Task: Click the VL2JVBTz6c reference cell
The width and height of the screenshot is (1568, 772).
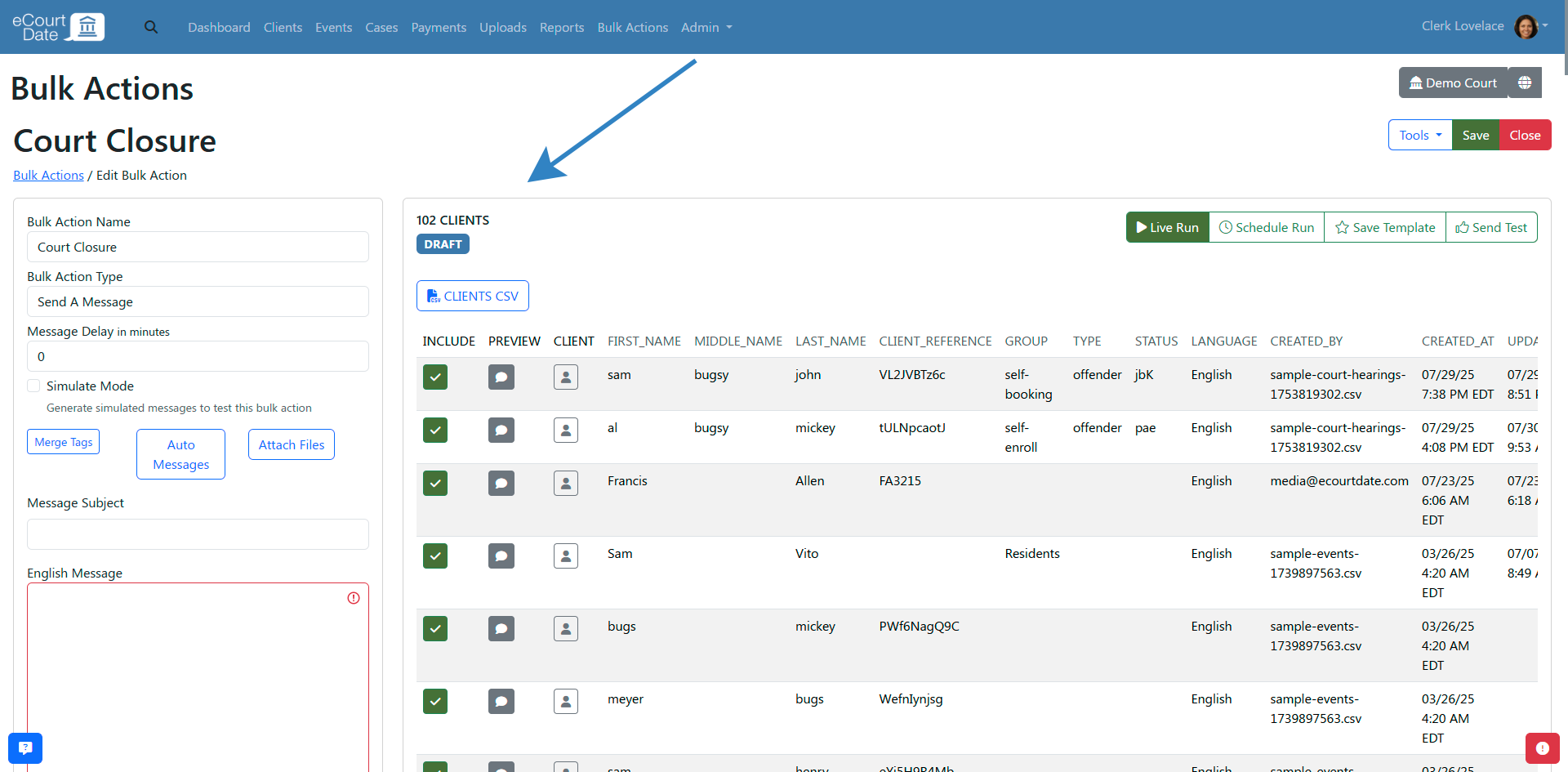Action: (912, 374)
